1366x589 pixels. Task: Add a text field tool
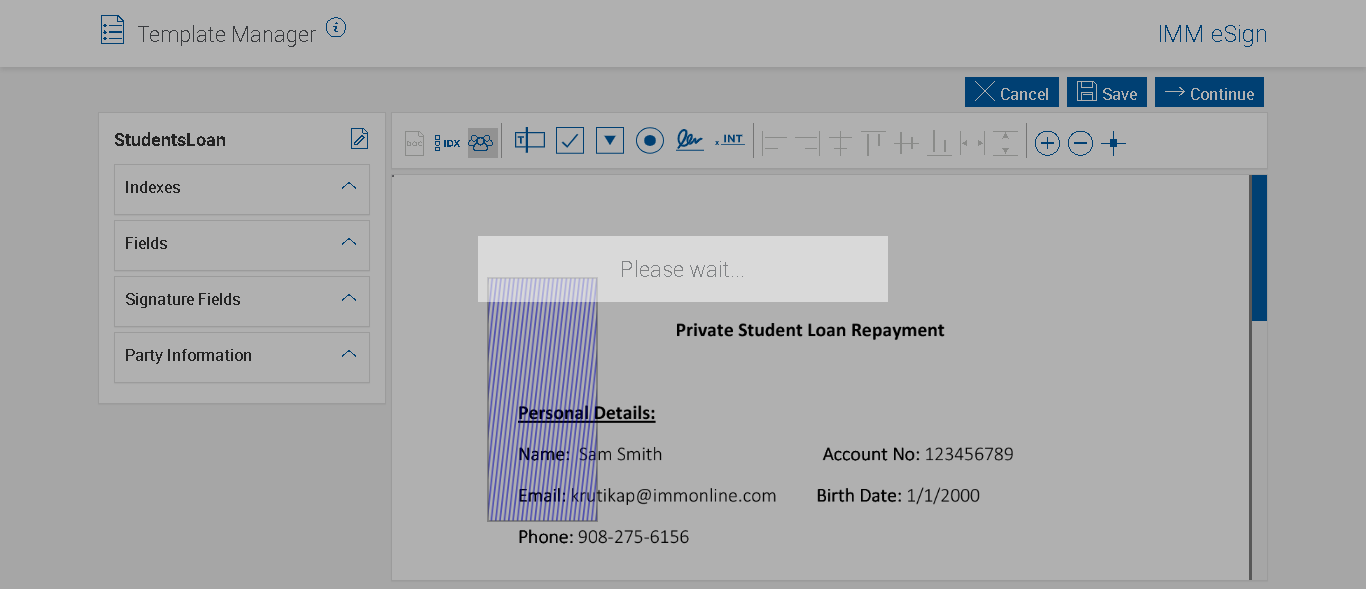tap(530, 141)
